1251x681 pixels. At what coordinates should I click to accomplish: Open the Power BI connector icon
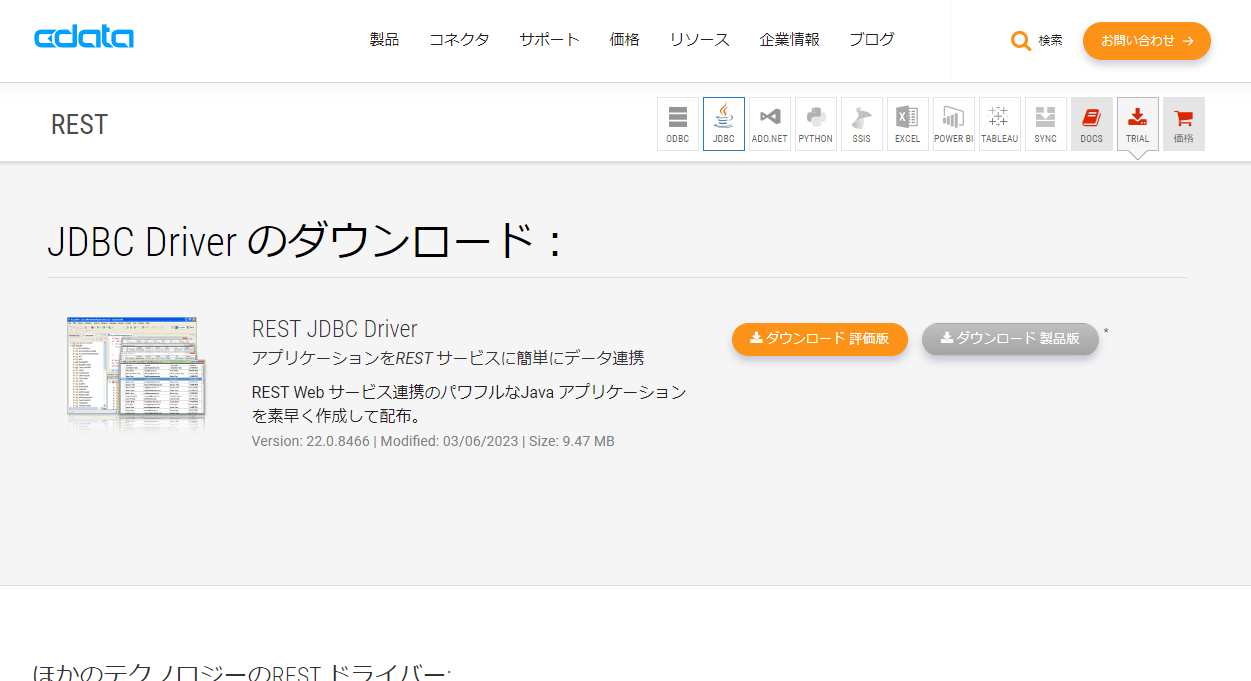click(x=954, y=124)
